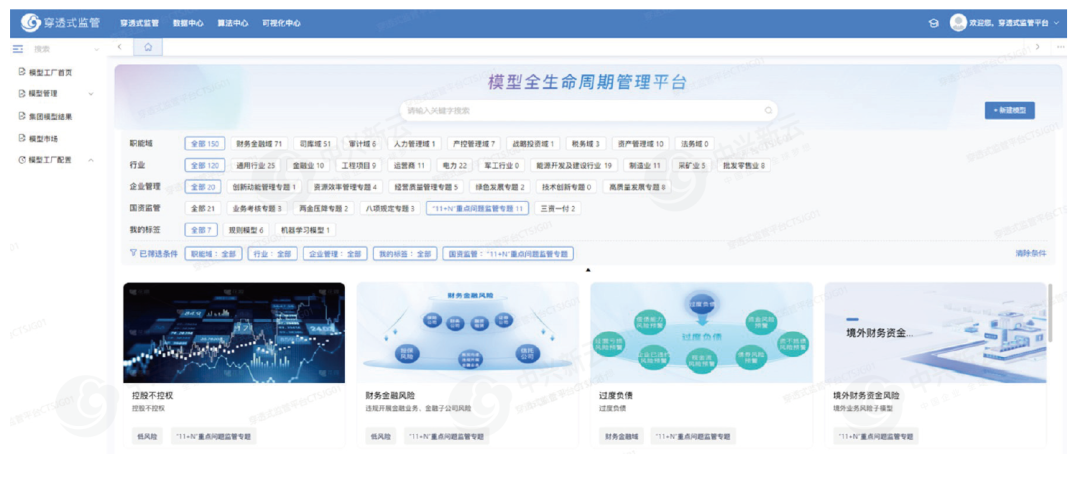Click applied condition 国资监管："11+N"重点问题监管专题
The image size is (1080, 490).
[508, 254]
